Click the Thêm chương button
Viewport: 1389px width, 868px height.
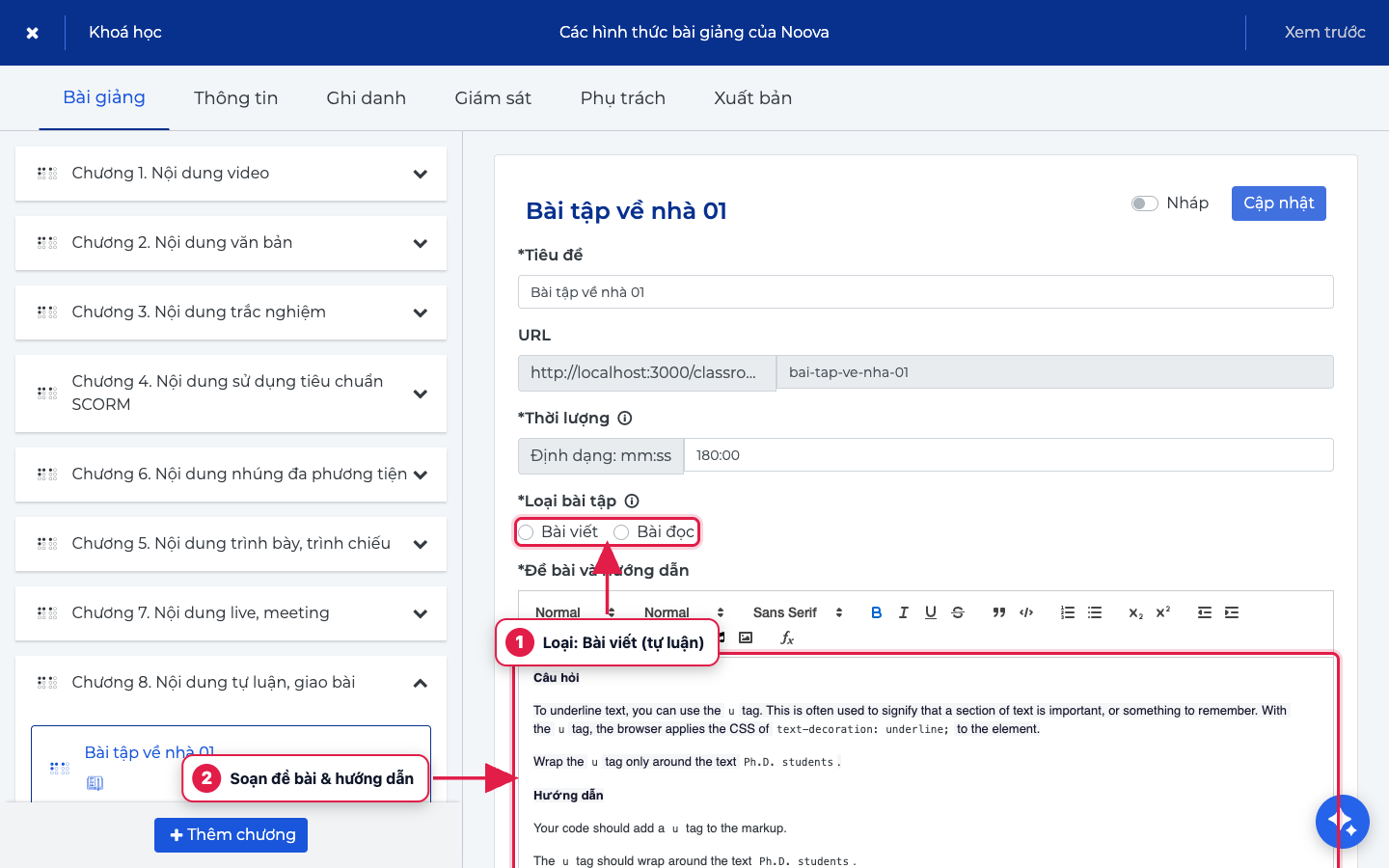coord(231,835)
